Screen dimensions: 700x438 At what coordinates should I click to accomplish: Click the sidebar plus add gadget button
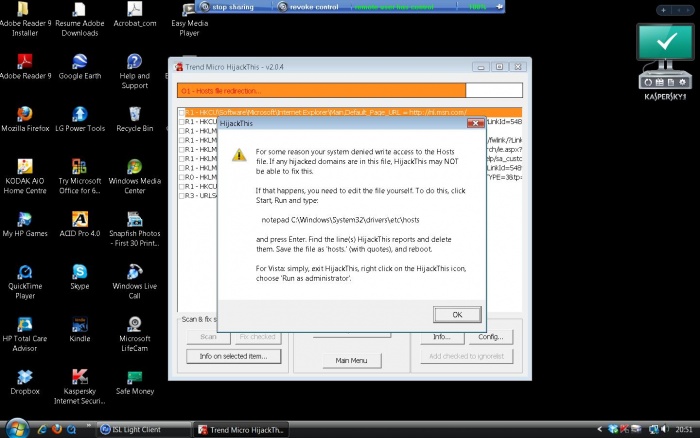point(663,10)
